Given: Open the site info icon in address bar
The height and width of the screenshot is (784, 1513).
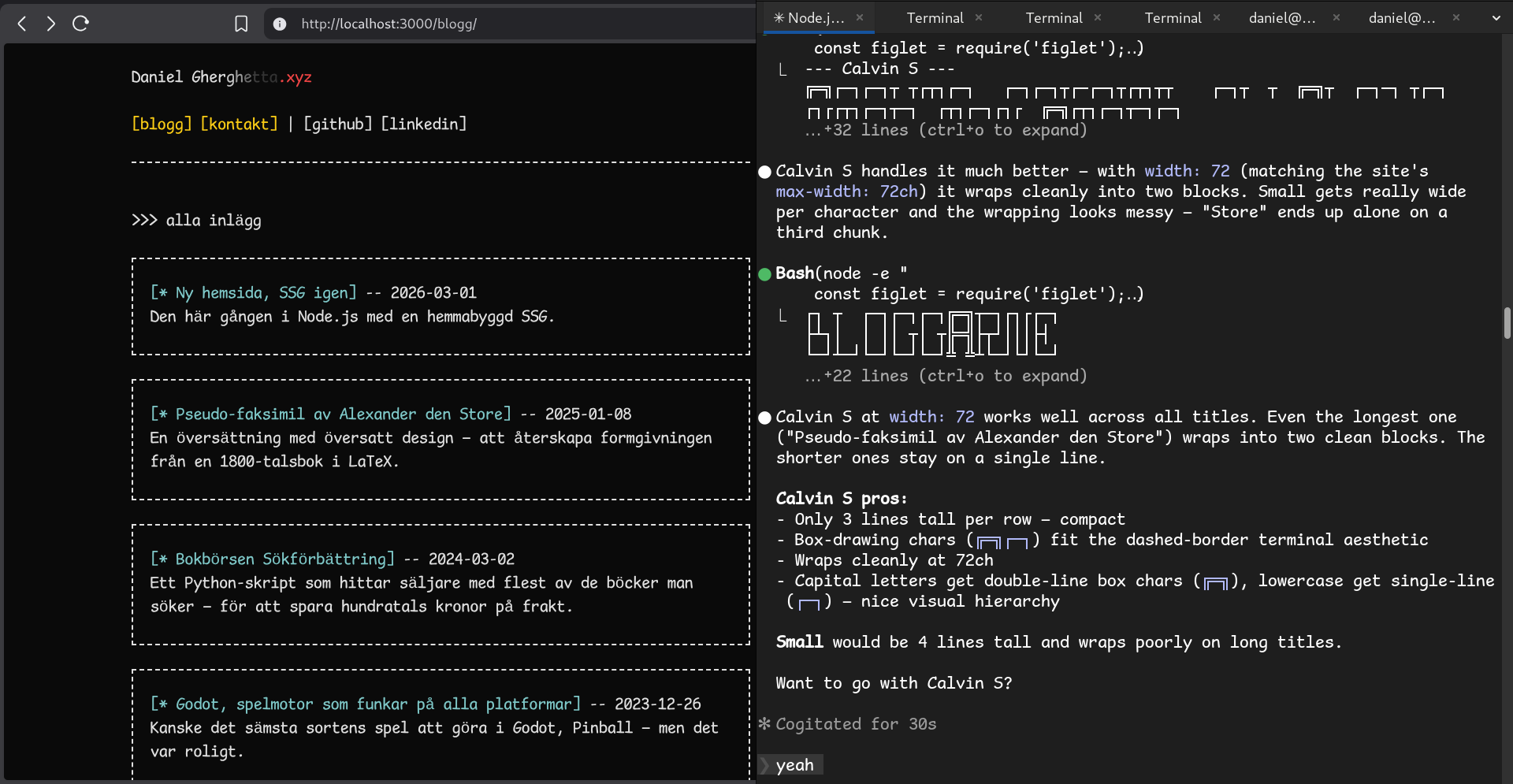Looking at the screenshot, I should tap(280, 24).
